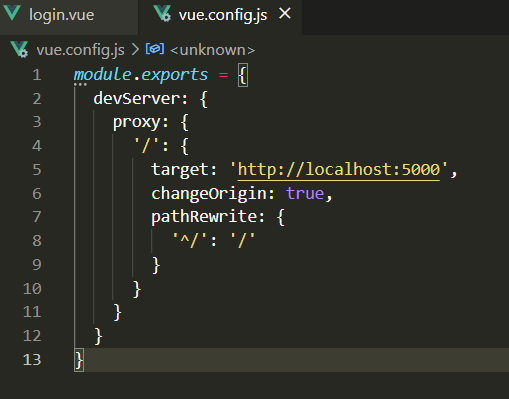Screen dimensions: 509x399
Task: Place cursor on module.exports text
Action: [141, 75]
